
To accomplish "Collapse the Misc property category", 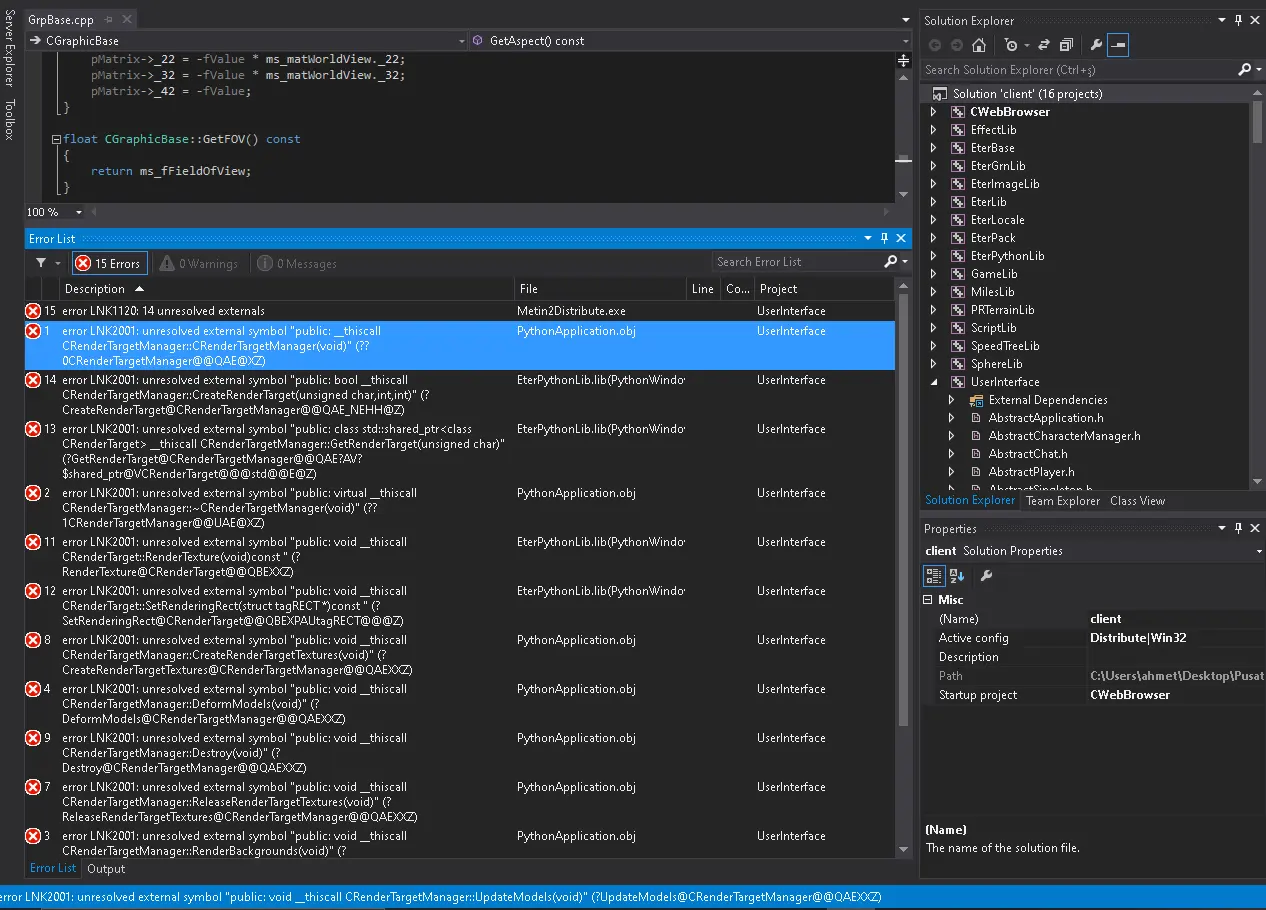I will (x=928, y=600).
